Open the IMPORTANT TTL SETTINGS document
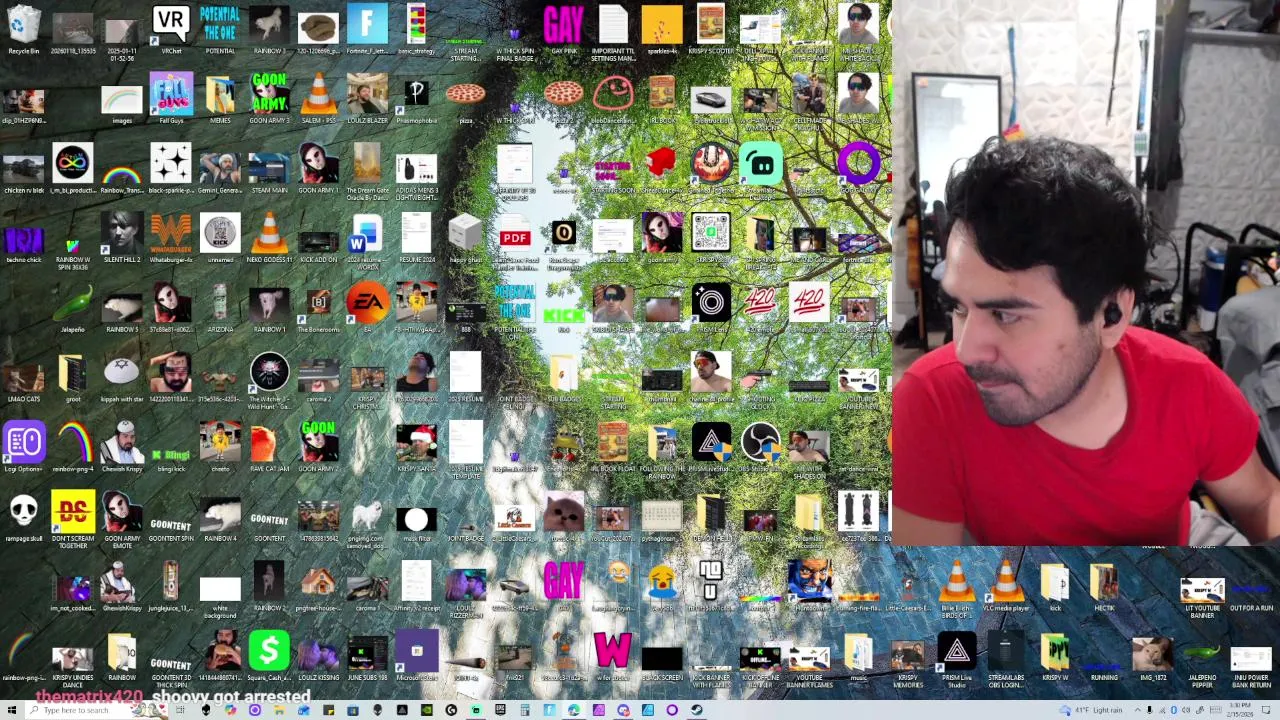The image size is (1280, 720). pyautogui.click(x=612, y=32)
